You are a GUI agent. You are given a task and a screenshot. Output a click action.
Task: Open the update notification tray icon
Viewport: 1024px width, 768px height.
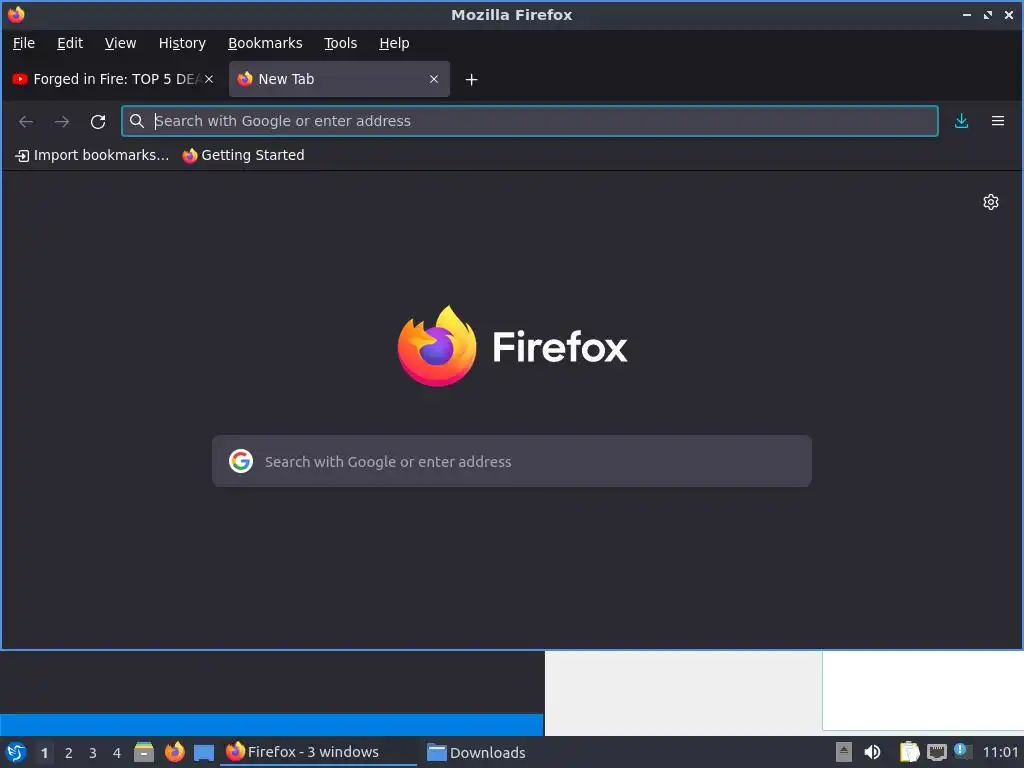tap(962, 751)
